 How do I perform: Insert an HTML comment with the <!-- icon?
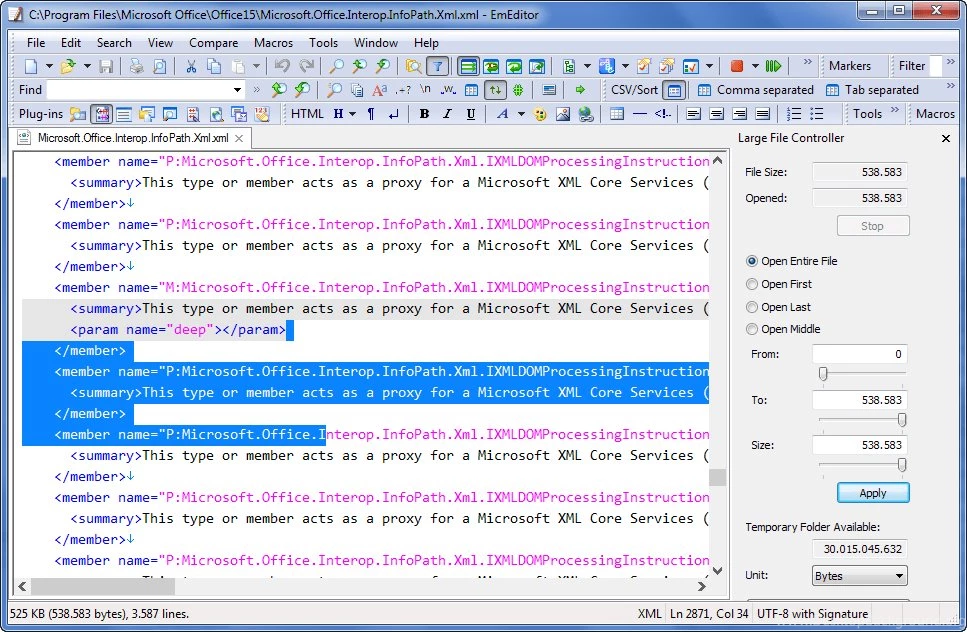tap(663, 113)
